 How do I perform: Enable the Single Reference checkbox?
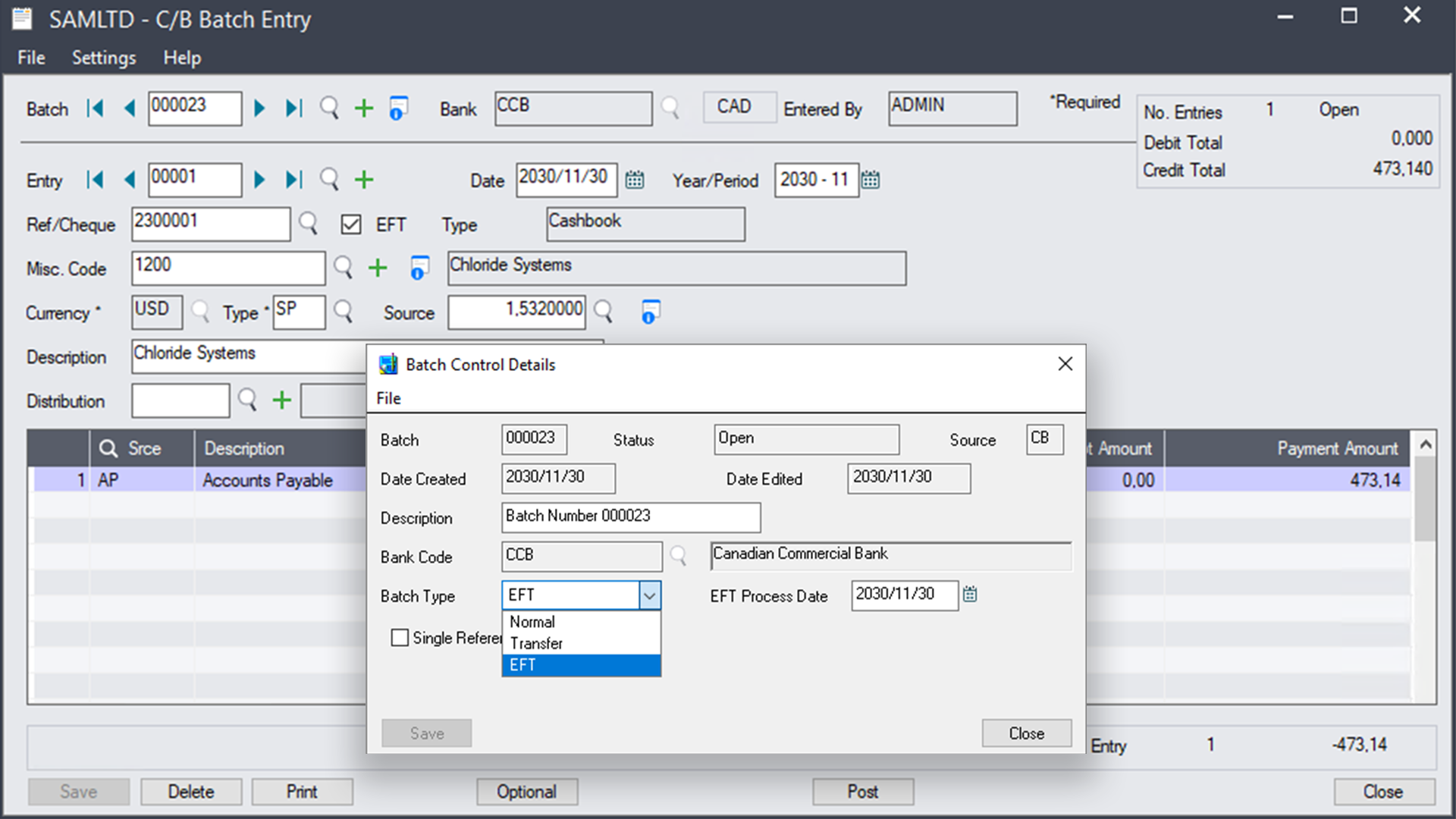click(x=400, y=638)
